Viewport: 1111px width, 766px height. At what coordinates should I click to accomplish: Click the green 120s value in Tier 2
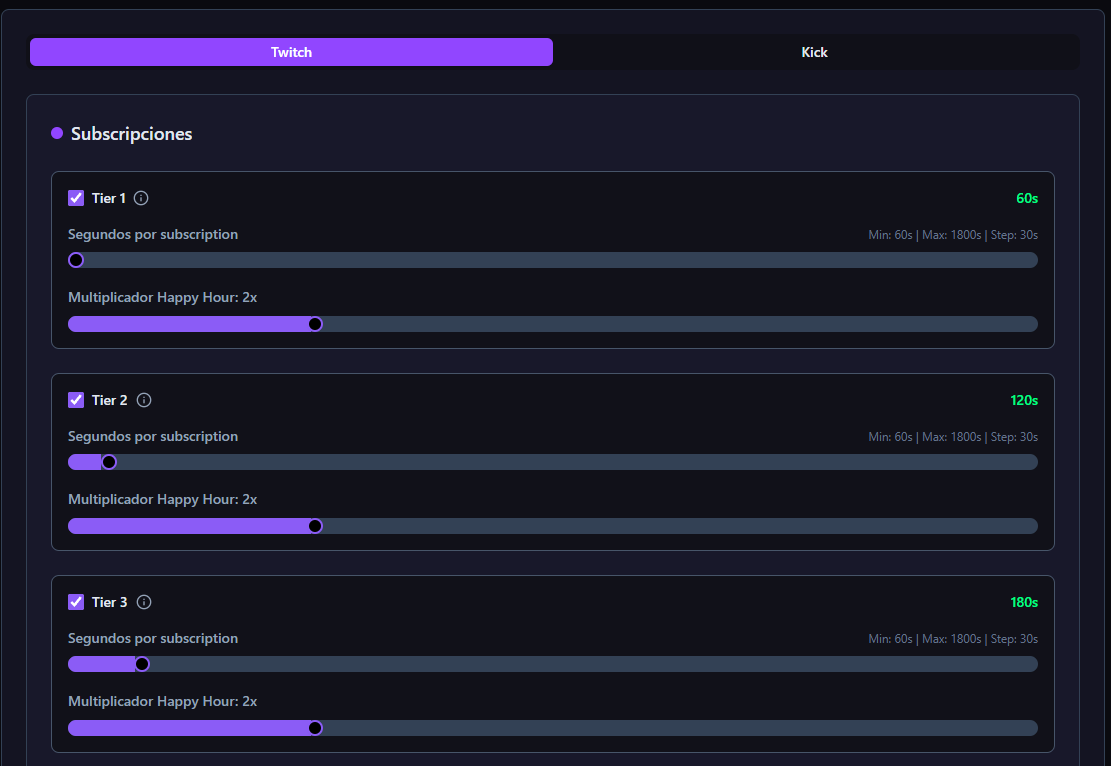tap(1023, 400)
